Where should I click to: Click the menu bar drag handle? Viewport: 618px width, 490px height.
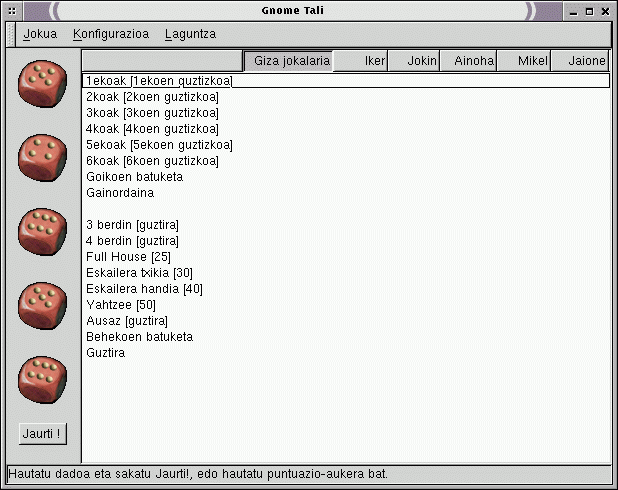[x=11, y=34]
